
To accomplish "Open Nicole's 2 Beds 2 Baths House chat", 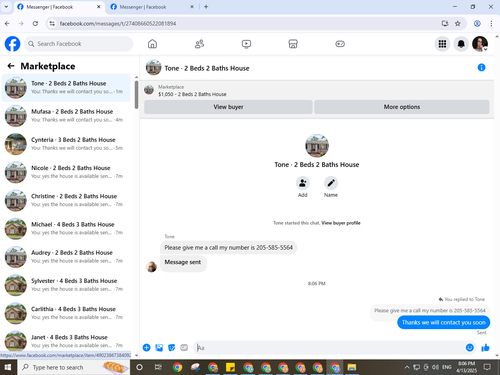I will pyautogui.click(x=66, y=172).
